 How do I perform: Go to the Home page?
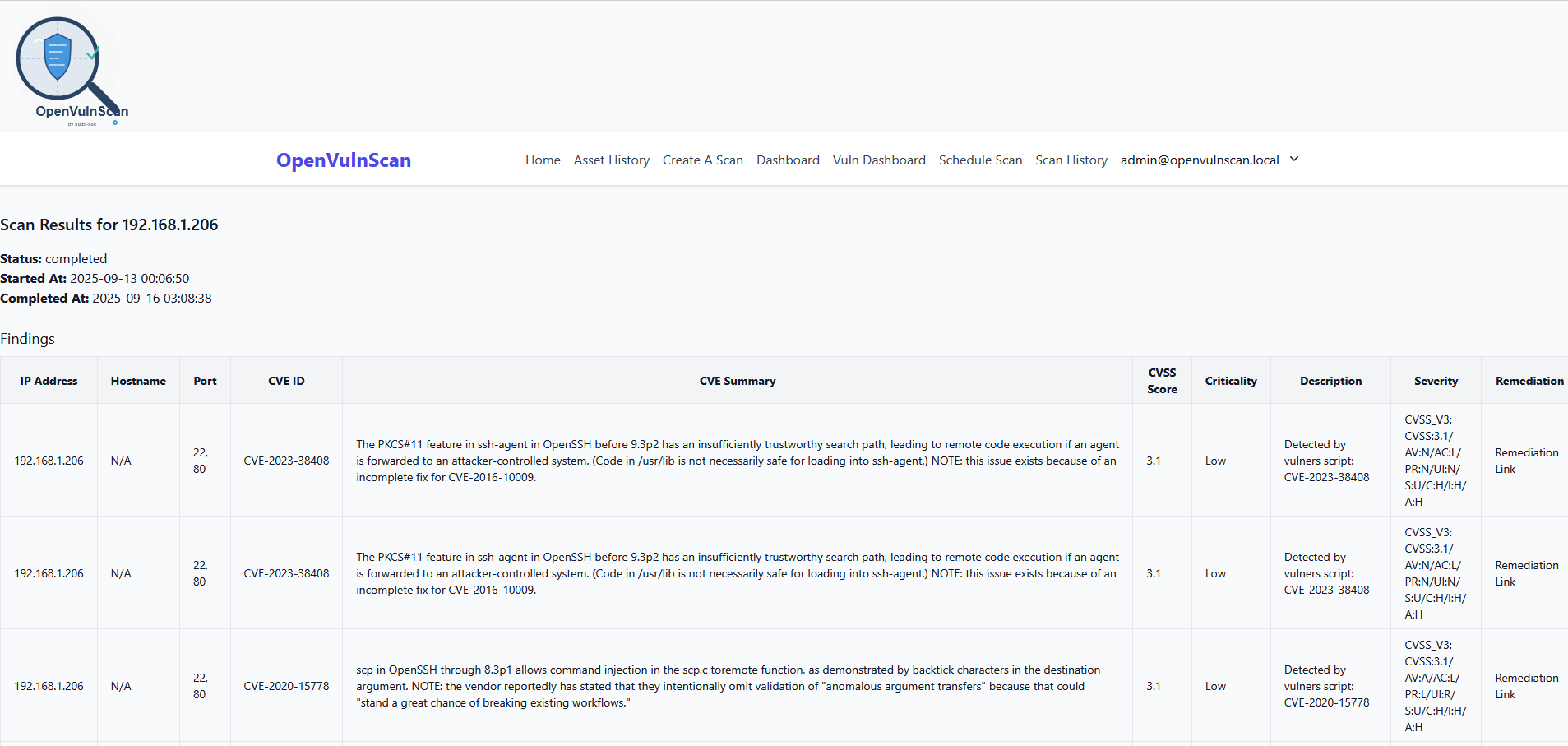coord(543,160)
